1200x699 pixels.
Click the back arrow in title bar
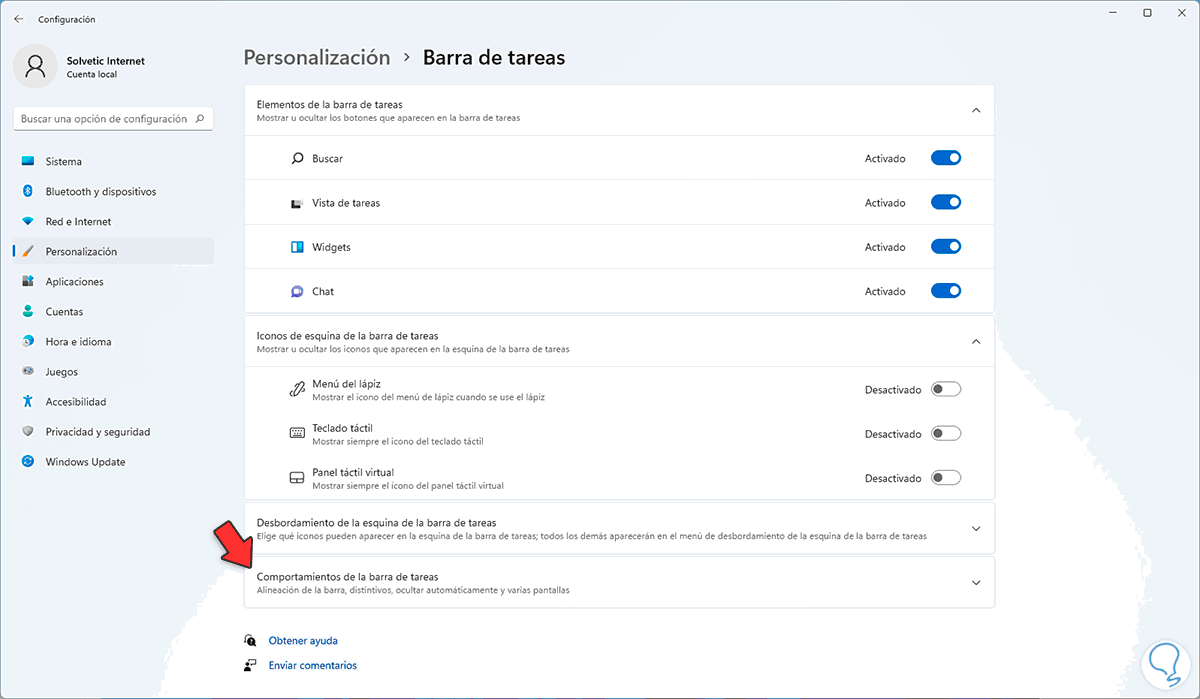coord(18,19)
